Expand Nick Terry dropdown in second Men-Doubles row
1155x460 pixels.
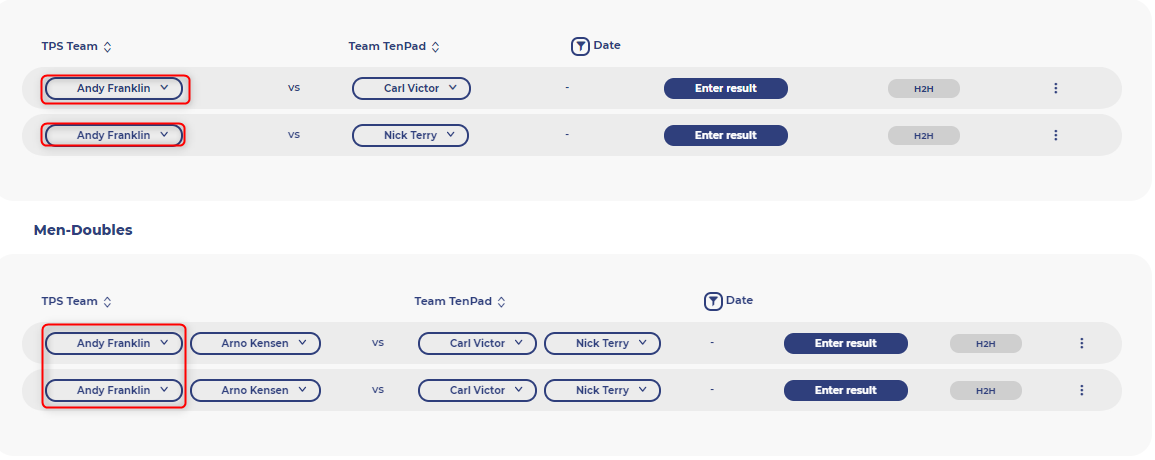click(x=602, y=390)
